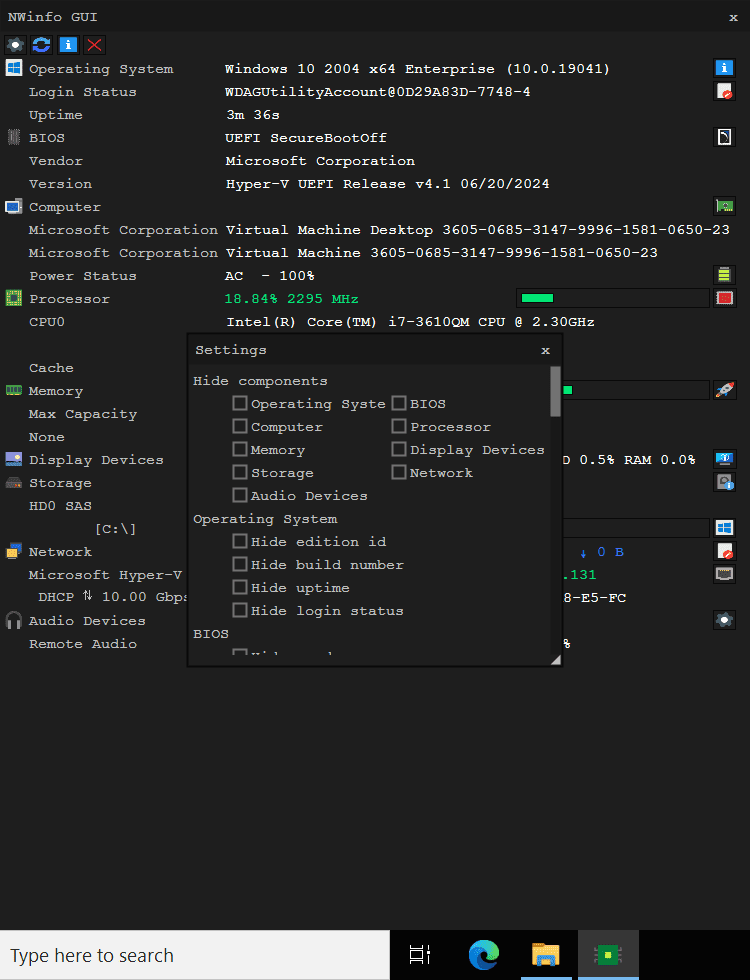Tick the hide Memory component checkbox
This screenshot has width=750, height=980.
[239, 449]
